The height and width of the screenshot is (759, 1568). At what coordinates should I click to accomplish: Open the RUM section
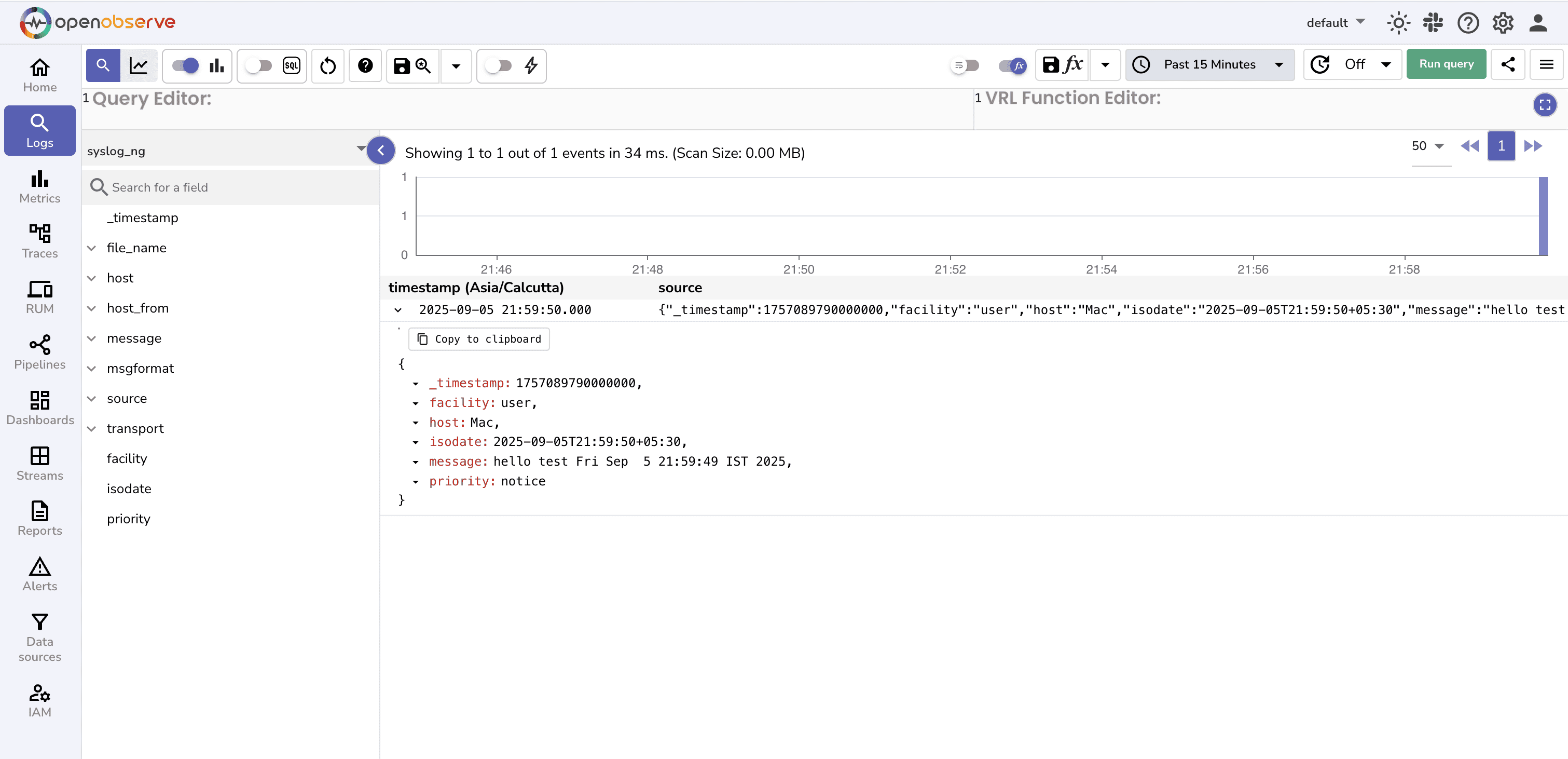pos(39,297)
